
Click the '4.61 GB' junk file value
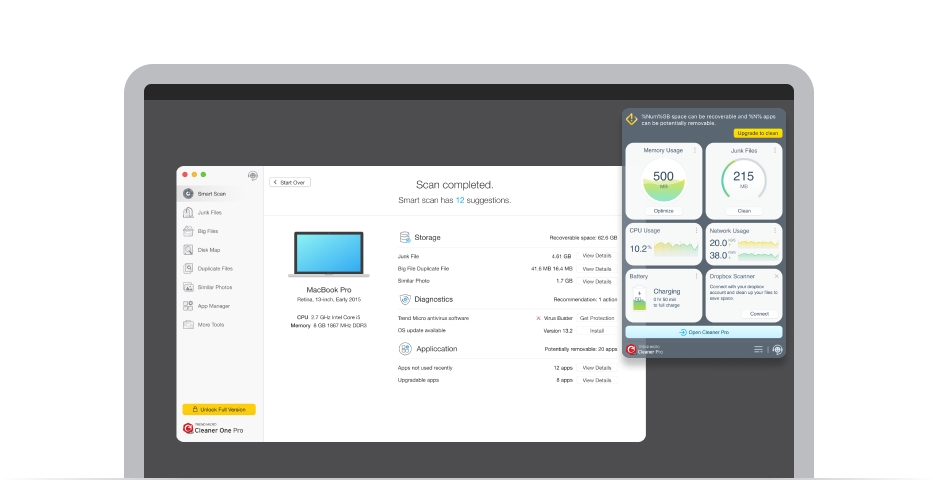point(562,256)
